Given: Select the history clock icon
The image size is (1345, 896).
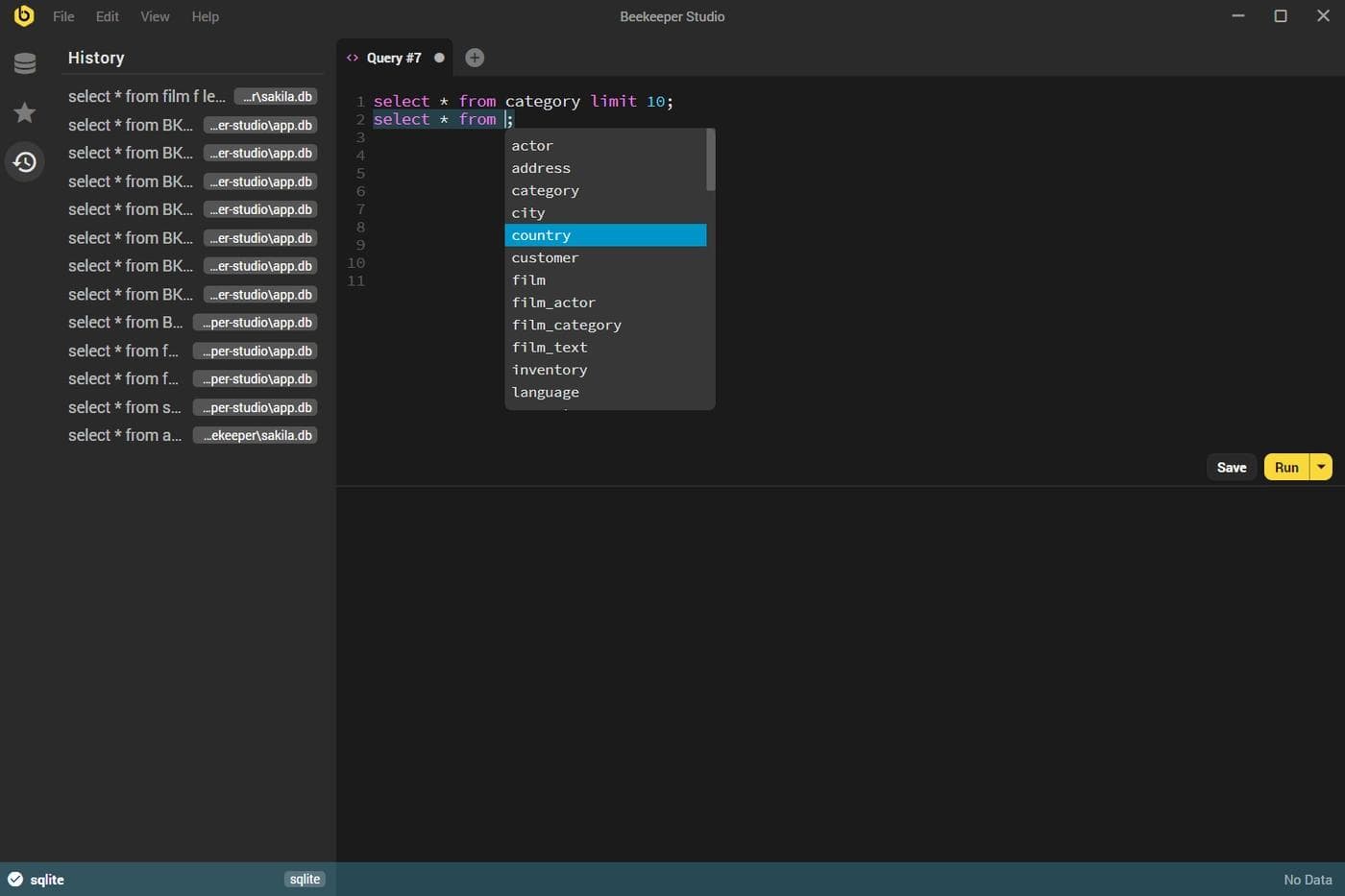Looking at the screenshot, I should click(25, 162).
